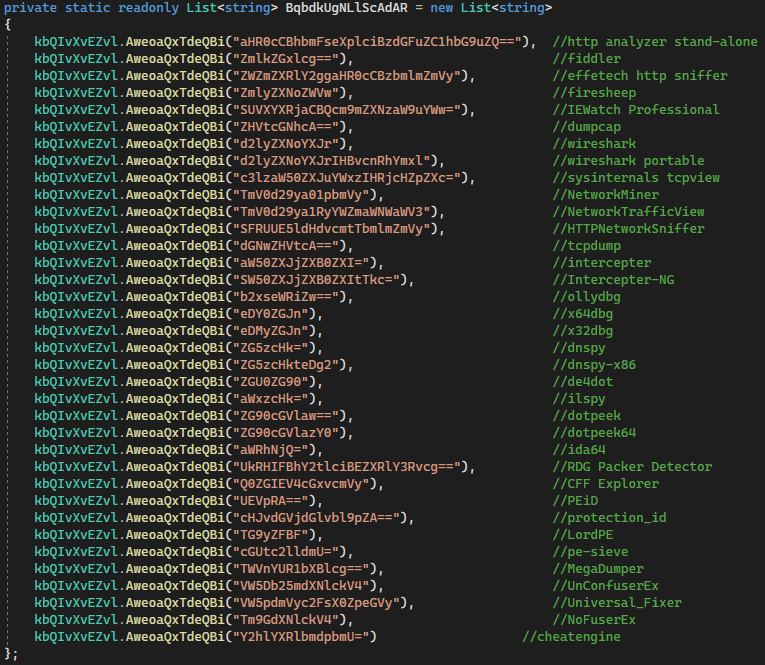The image size is (765, 665).
Task: Click the string "TG9yZFBF"
Action: click(271, 535)
